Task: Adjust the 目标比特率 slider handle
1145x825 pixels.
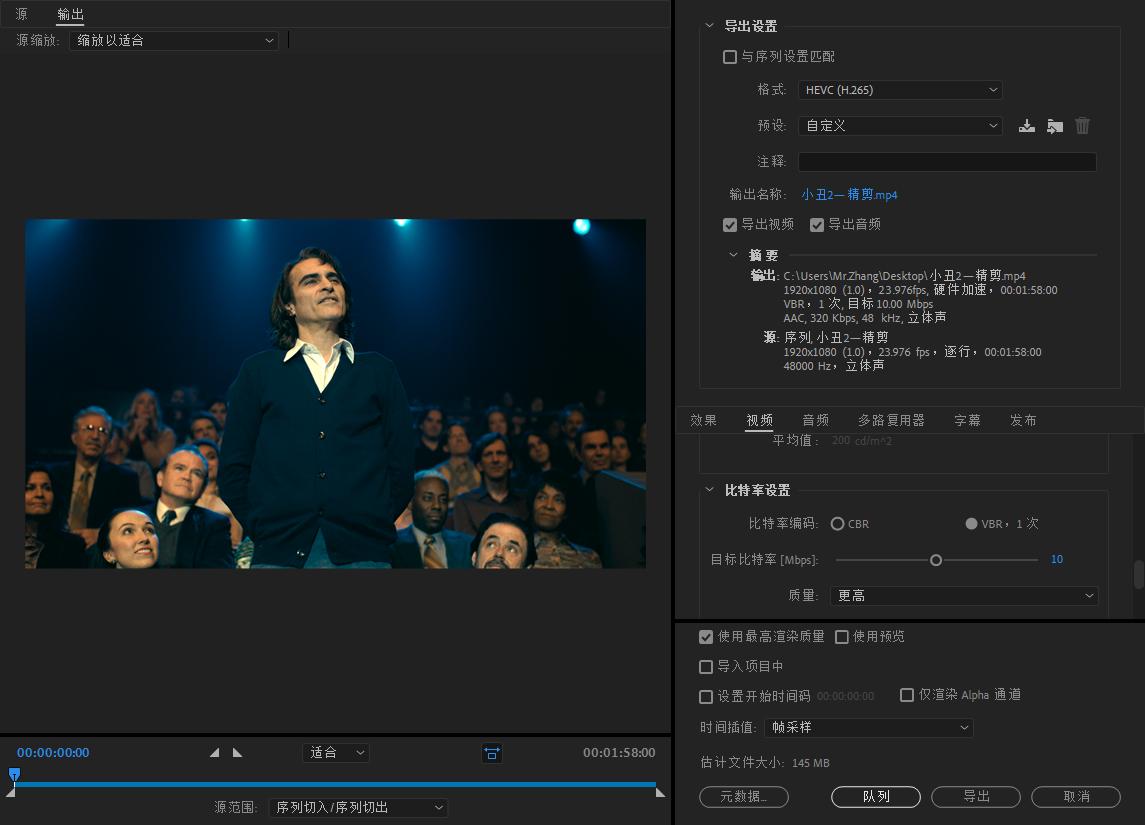Action: point(936,560)
